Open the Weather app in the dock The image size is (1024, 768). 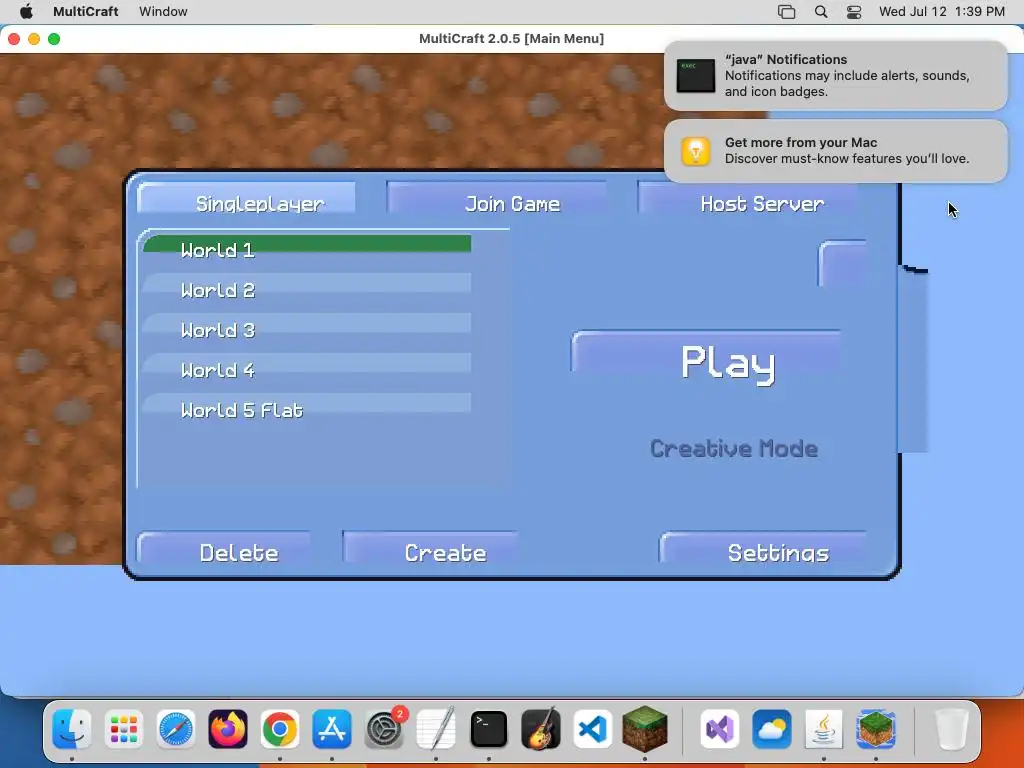click(772, 729)
